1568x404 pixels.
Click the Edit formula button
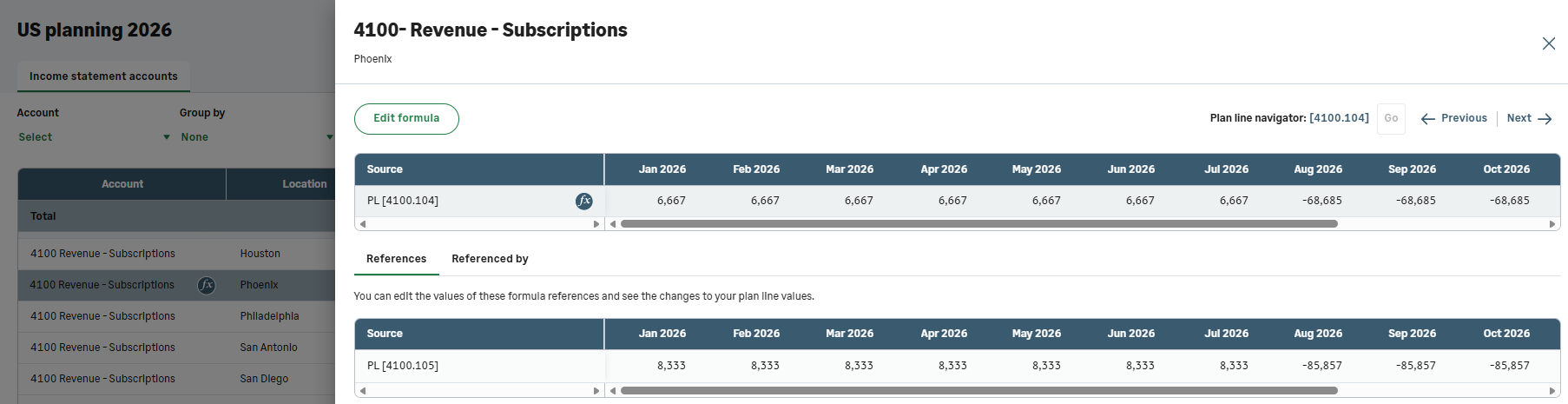pyautogui.click(x=406, y=119)
